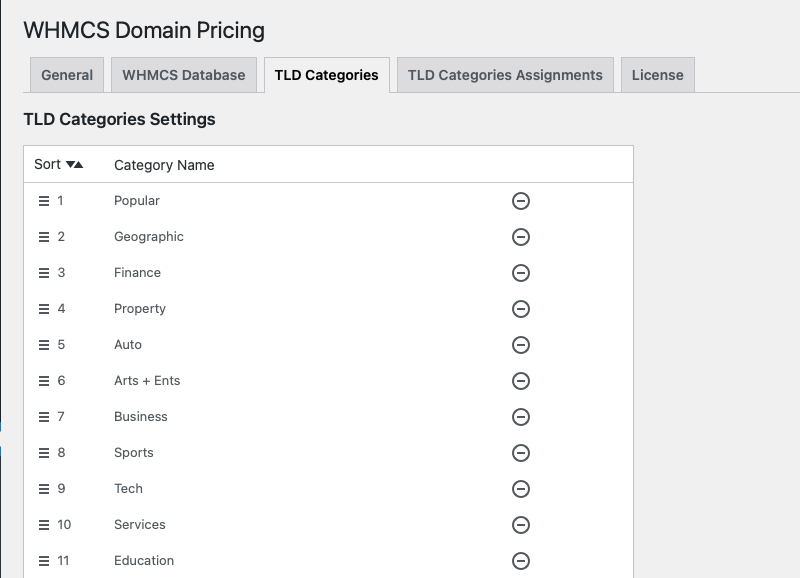Grab the drag handle for Arts + Ents row
The width and height of the screenshot is (800, 578).
pos(44,381)
